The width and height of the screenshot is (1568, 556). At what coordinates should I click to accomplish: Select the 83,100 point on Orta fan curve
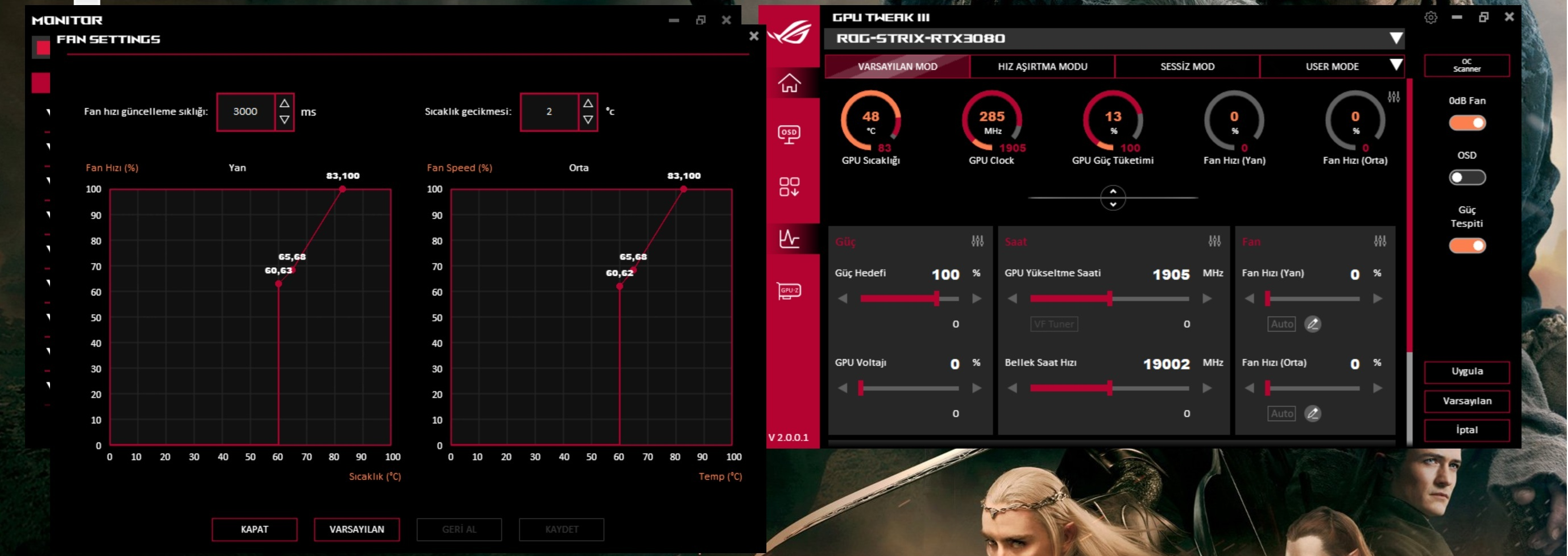click(683, 189)
